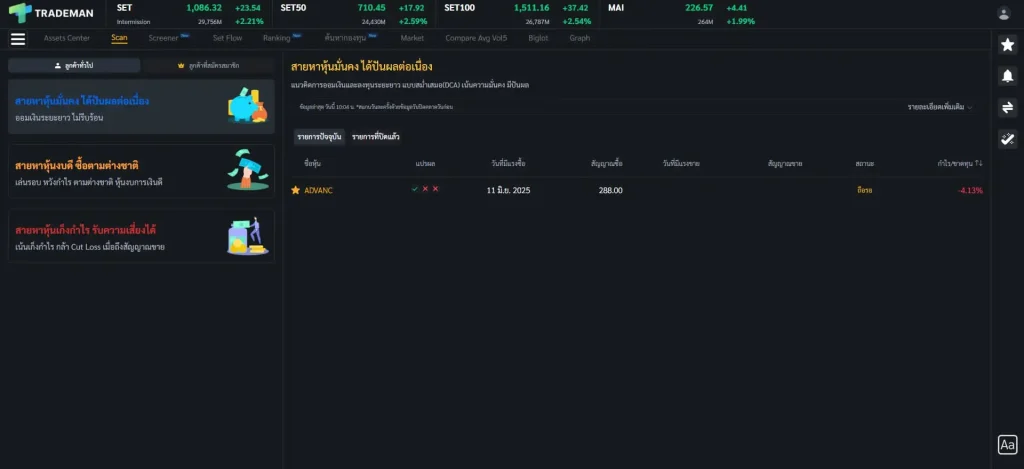The width and height of the screenshot is (1024, 469).
Task: Click the user profile avatar icon
Action: [x=1004, y=13]
